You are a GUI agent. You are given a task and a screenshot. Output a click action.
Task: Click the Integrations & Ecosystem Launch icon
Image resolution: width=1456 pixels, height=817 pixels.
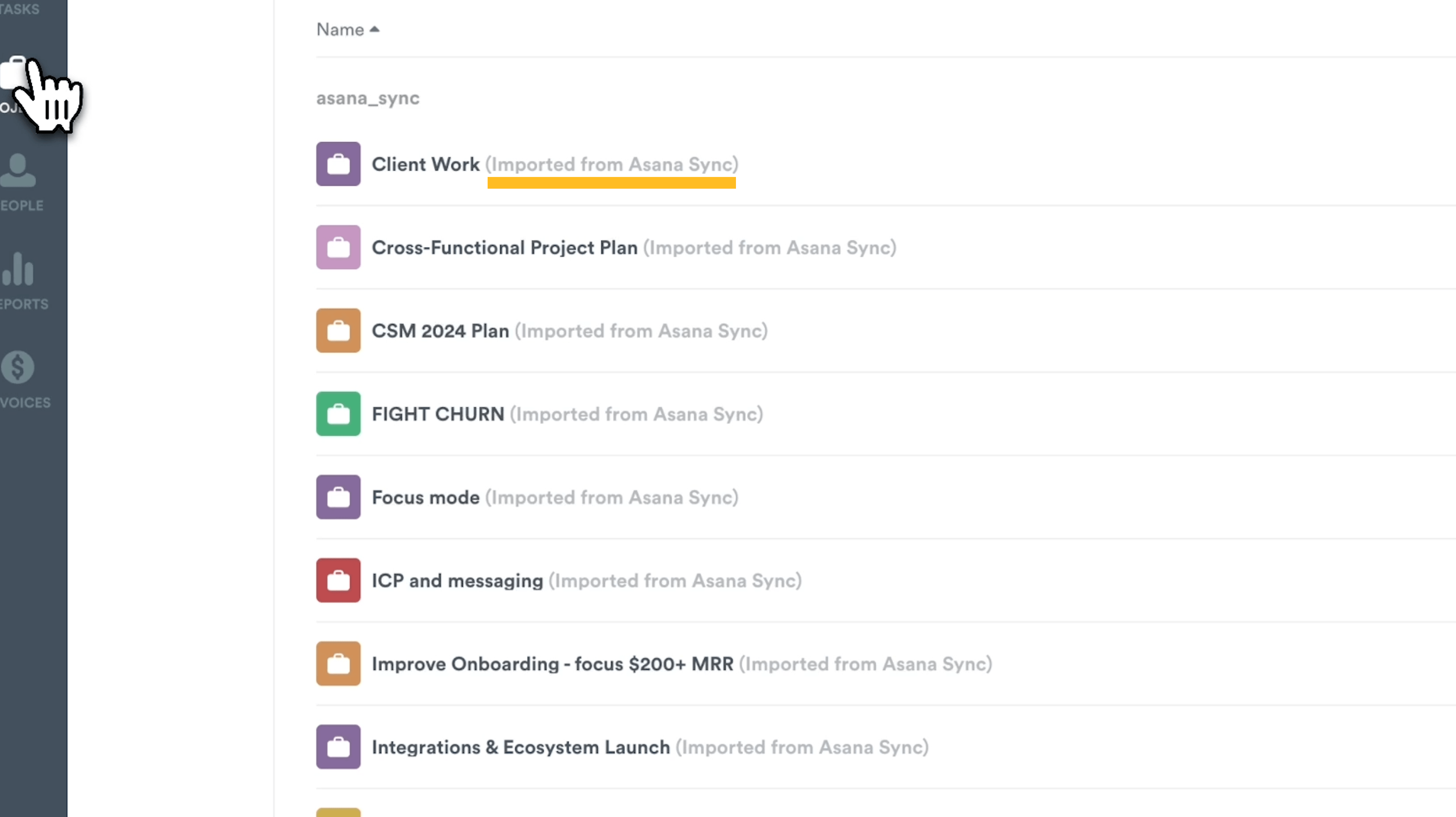click(x=338, y=747)
